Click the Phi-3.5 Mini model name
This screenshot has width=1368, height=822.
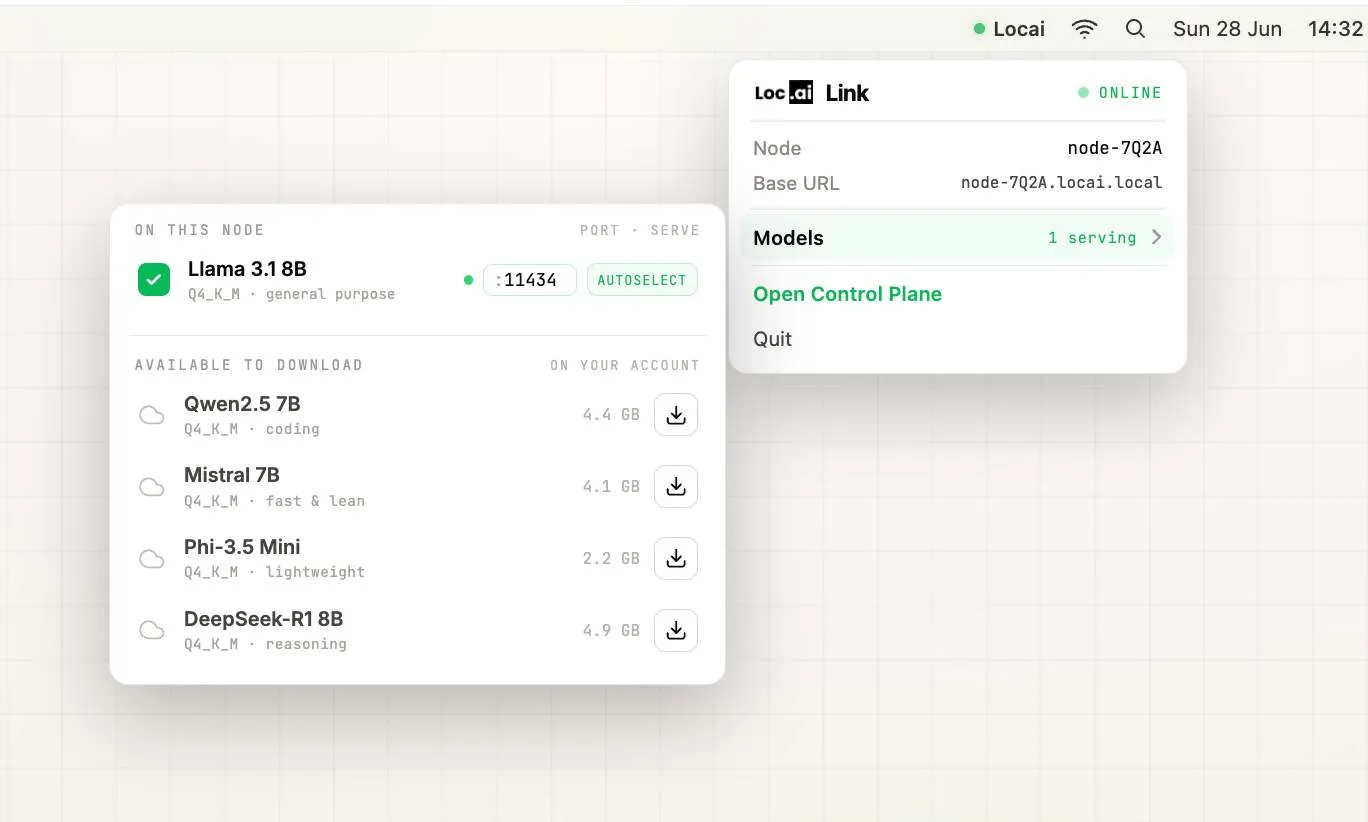pos(242,547)
